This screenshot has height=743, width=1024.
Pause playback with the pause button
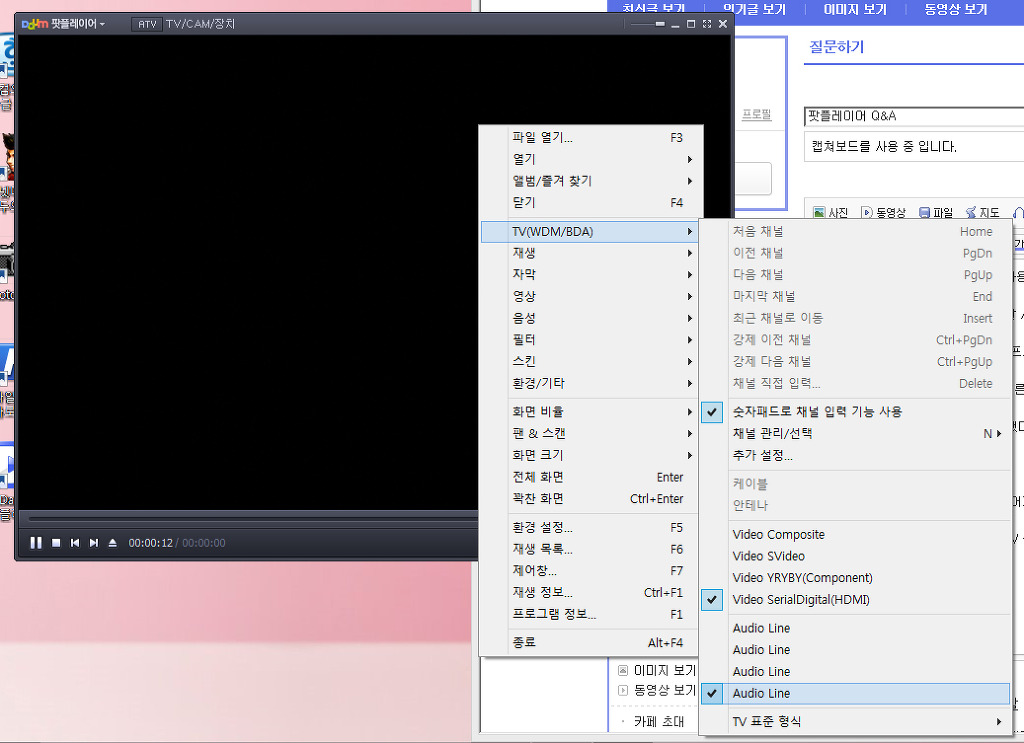tap(36, 543)
